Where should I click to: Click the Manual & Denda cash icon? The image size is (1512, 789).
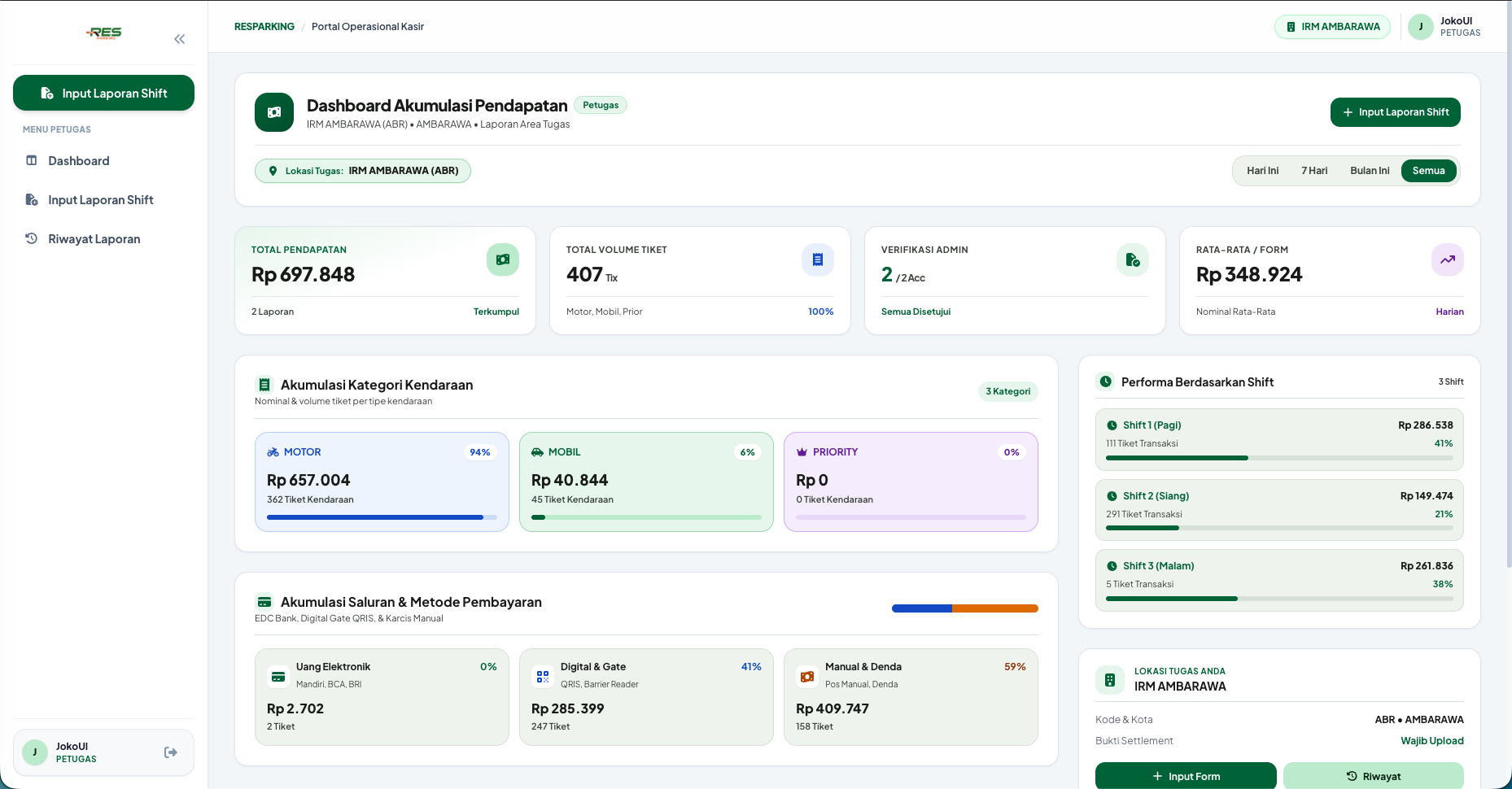[x=807, y=676]
